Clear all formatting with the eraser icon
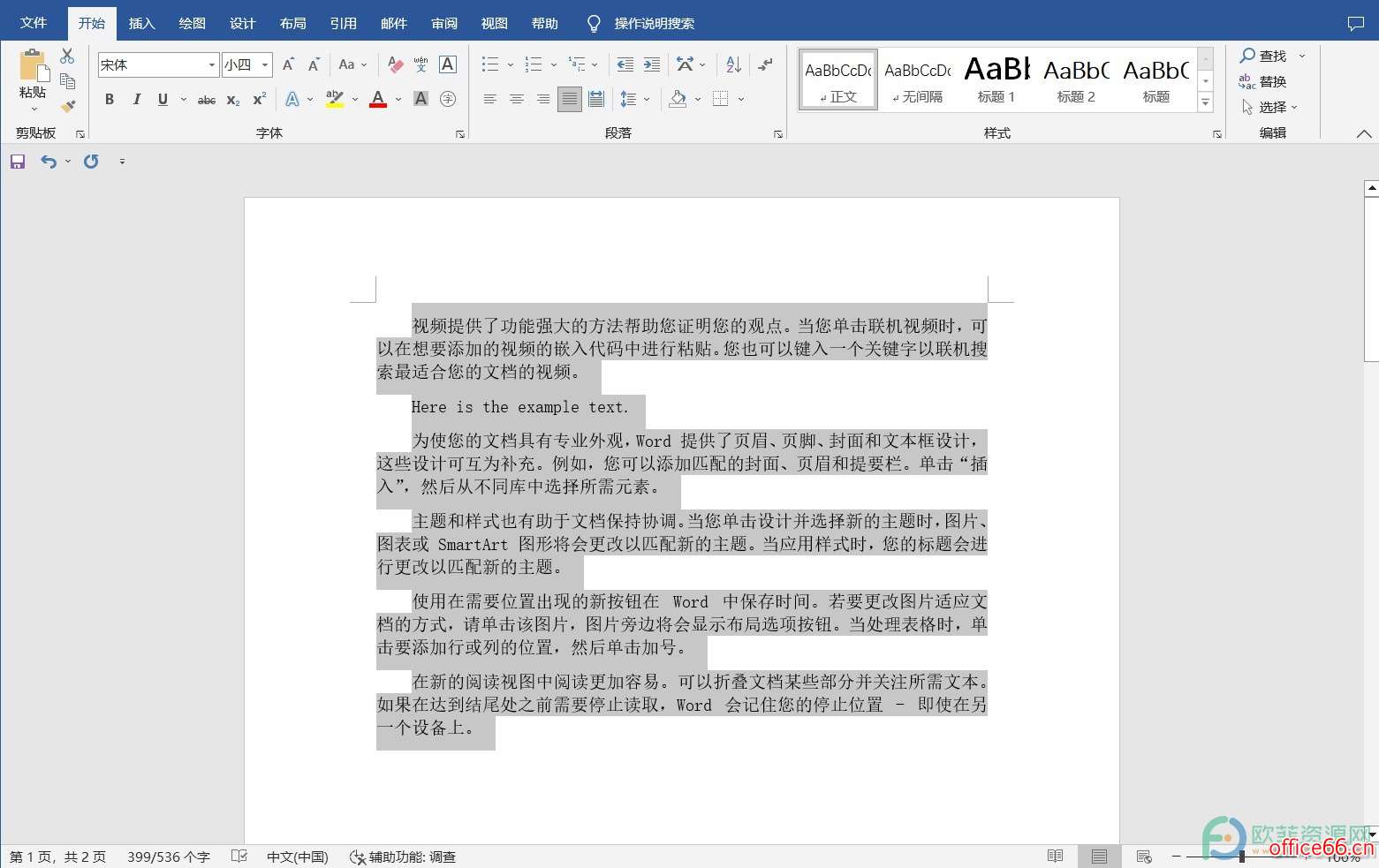1379x868 pixels. pyautogui.click(x=395, y=64)
